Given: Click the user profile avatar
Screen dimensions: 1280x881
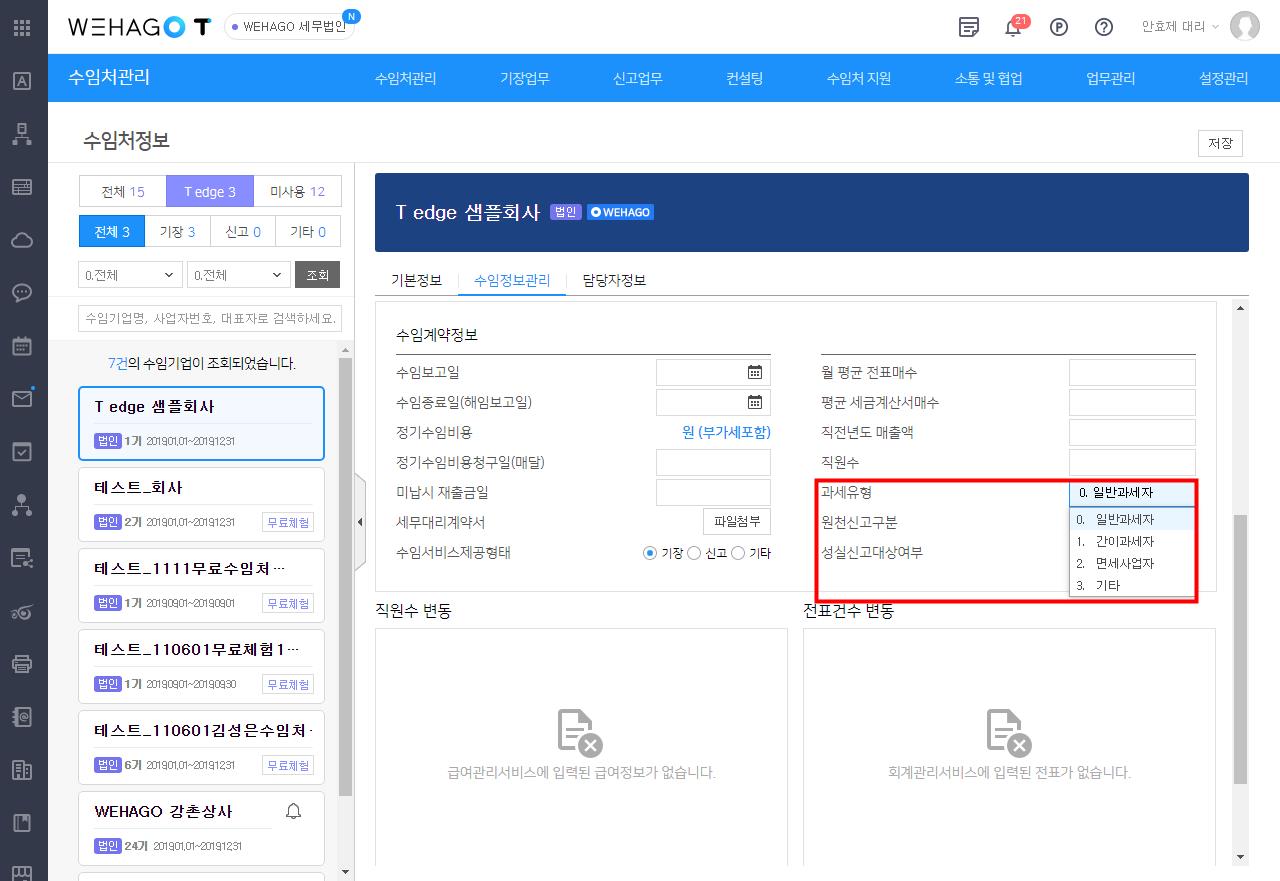Looking at the screenshot, I should pos(1244,27).
